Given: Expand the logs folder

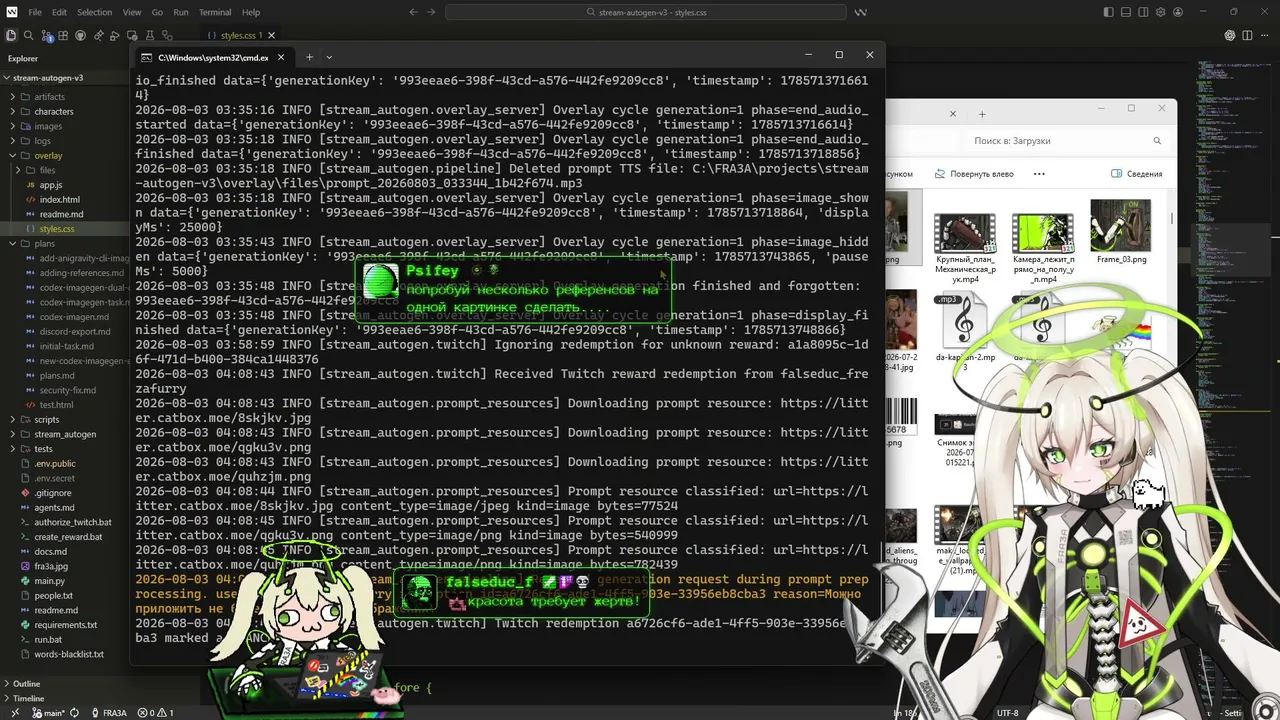Looking at the screenshot, I should (x=65, y=141).
